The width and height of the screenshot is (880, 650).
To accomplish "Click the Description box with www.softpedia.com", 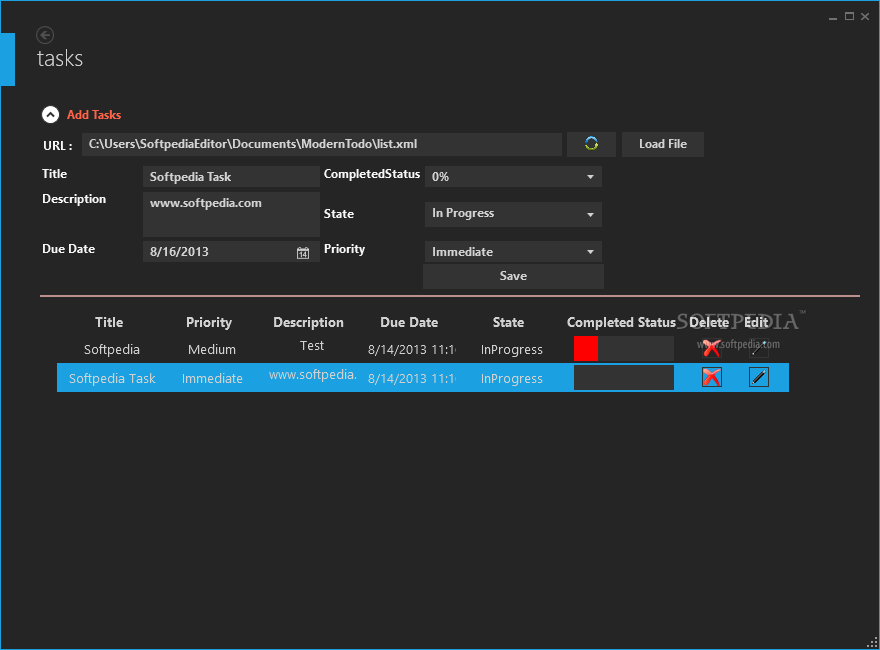I will 231,214.
